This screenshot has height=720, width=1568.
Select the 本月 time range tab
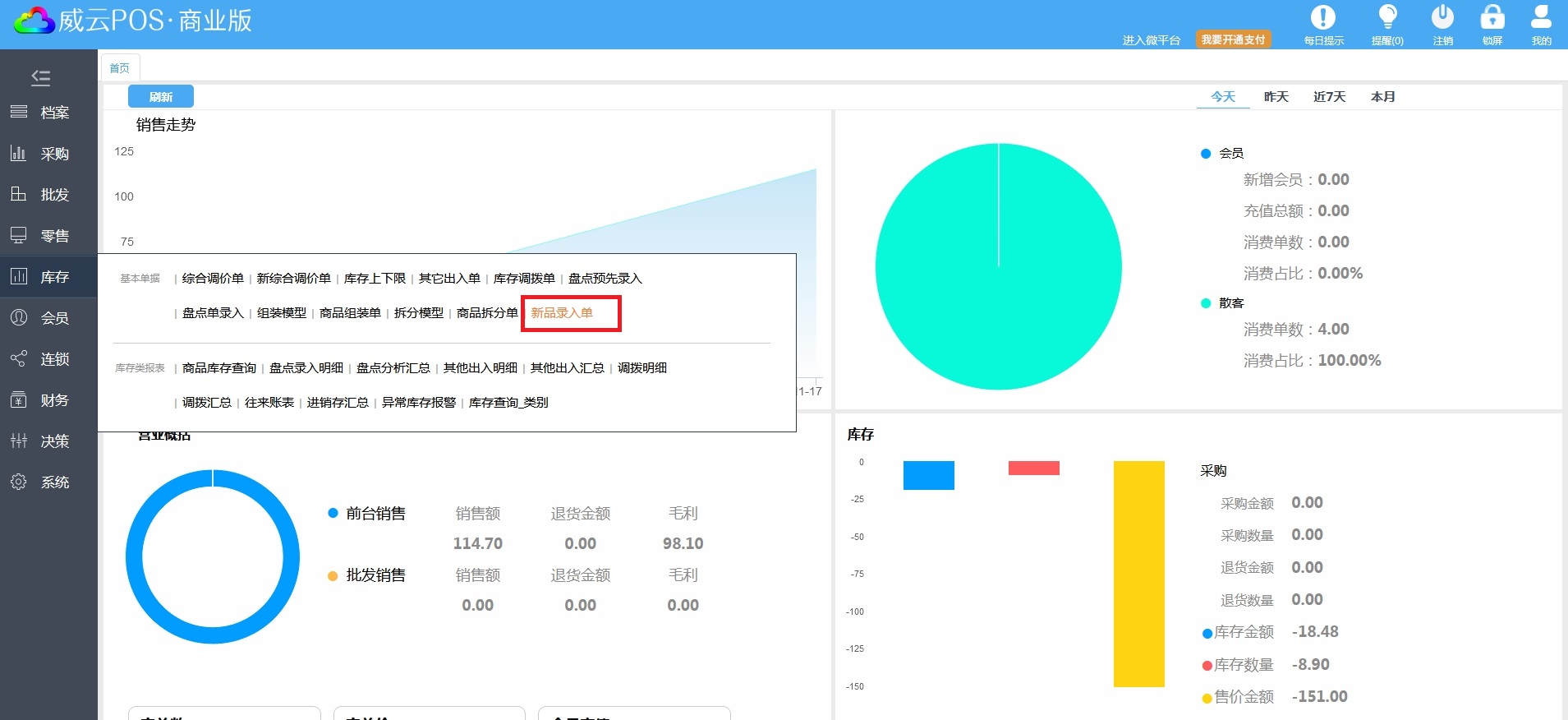click(1382, 97)
